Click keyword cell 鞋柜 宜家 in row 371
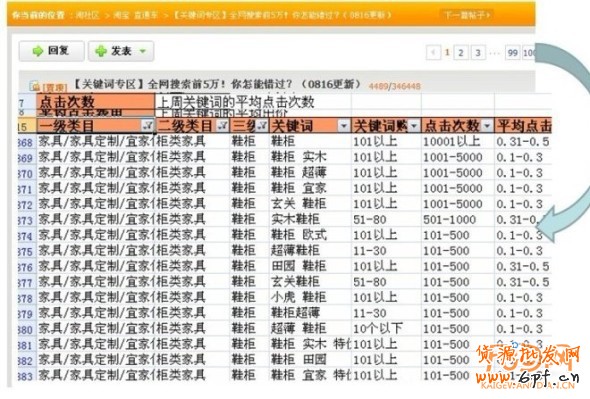This screenshot has height=399, width=590. click(x=310, y=189)
